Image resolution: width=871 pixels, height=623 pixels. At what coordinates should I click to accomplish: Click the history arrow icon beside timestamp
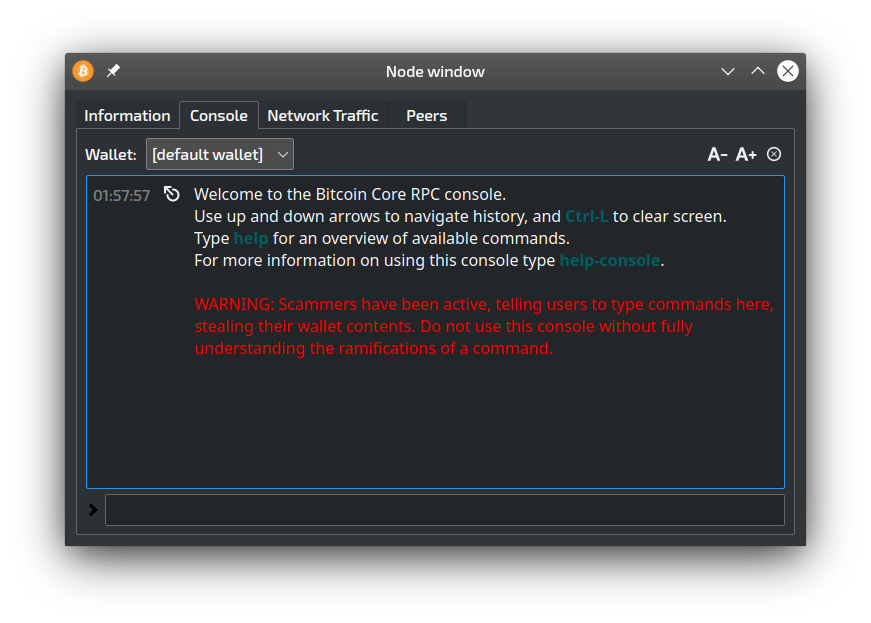click(x=172, y=194)
